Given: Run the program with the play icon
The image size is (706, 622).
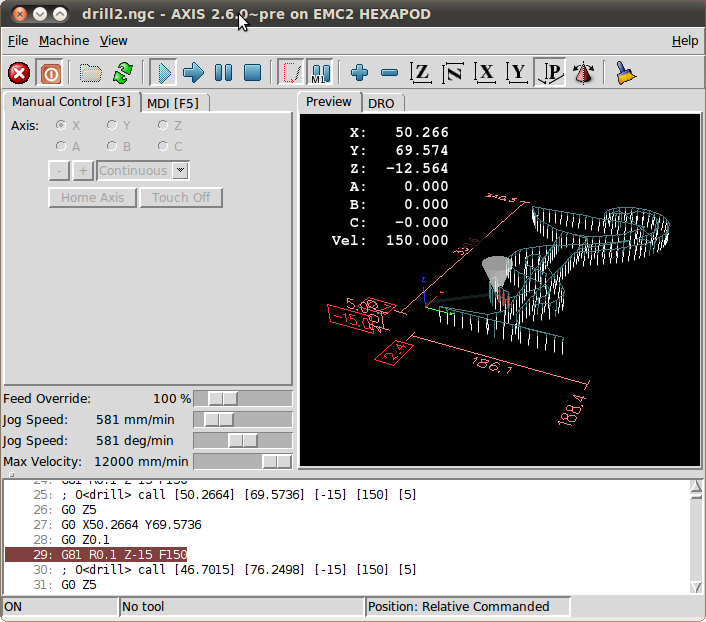Looking at the screenshot, I should point(163,73).
